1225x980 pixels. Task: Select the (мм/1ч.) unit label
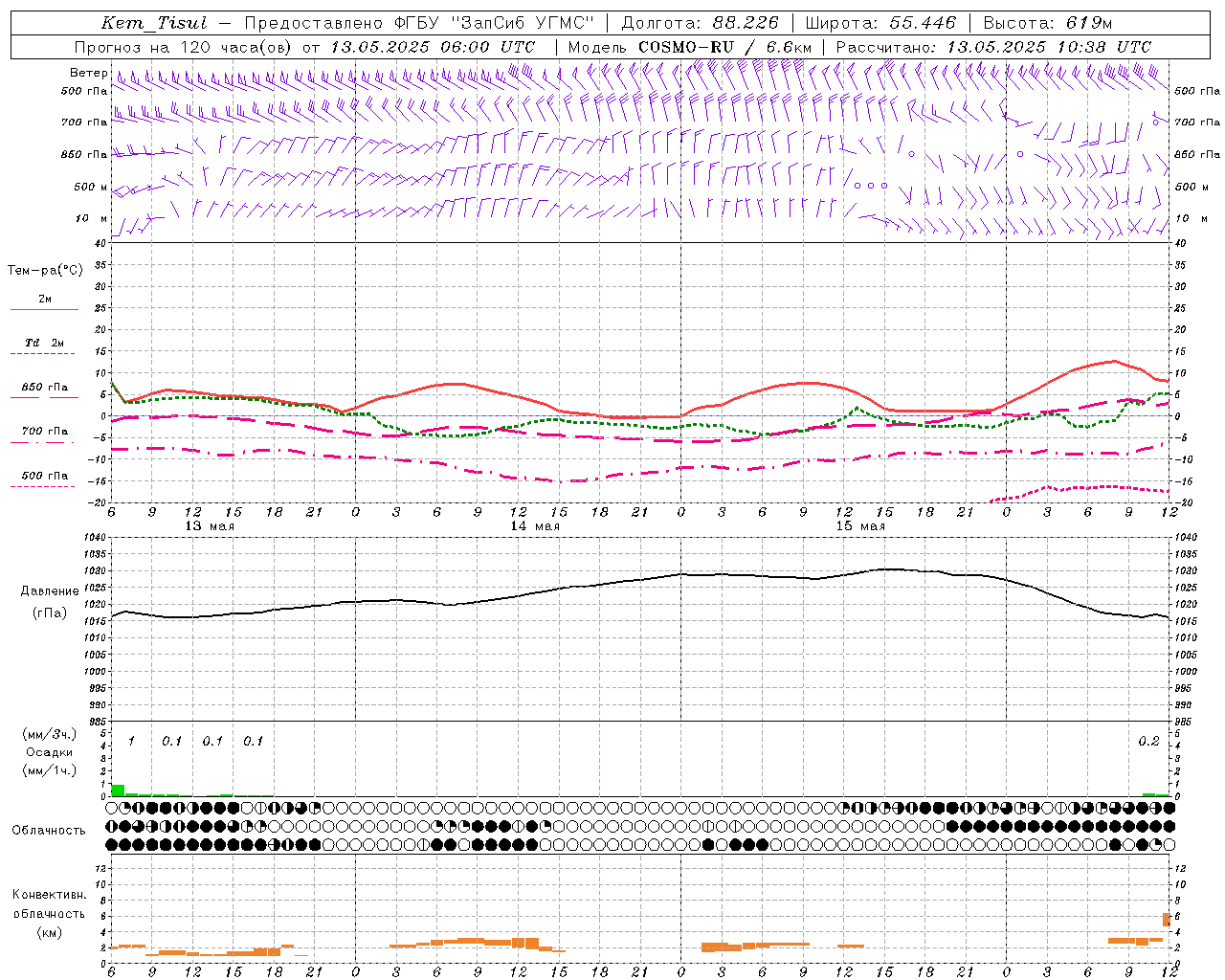pyautogui.click(x=49, y=770)
